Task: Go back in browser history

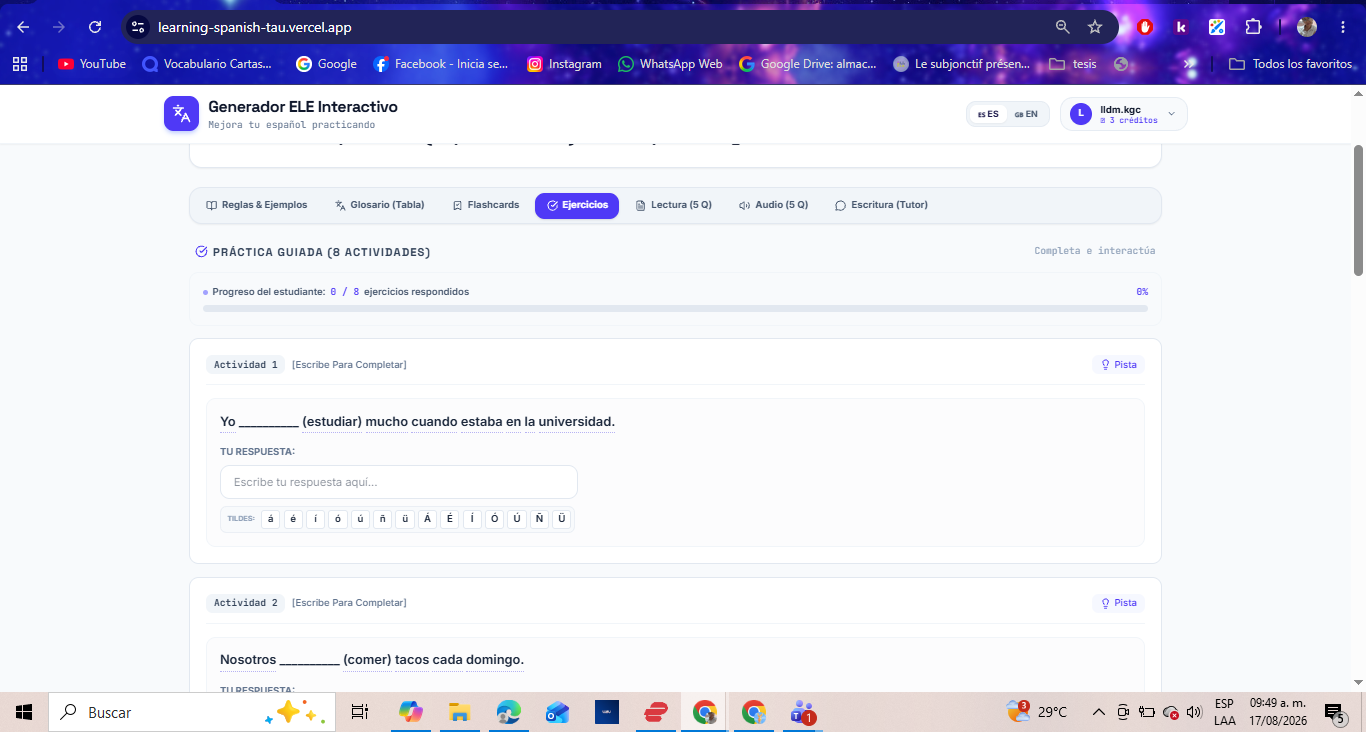Action: pos(23,27)
